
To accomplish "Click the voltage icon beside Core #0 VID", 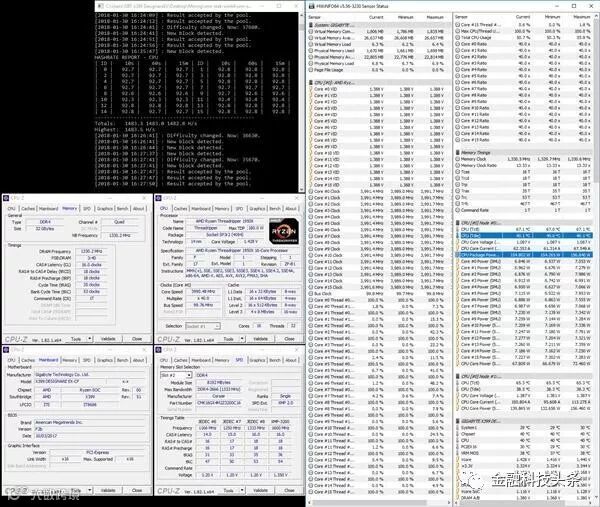I will point(311,89).
